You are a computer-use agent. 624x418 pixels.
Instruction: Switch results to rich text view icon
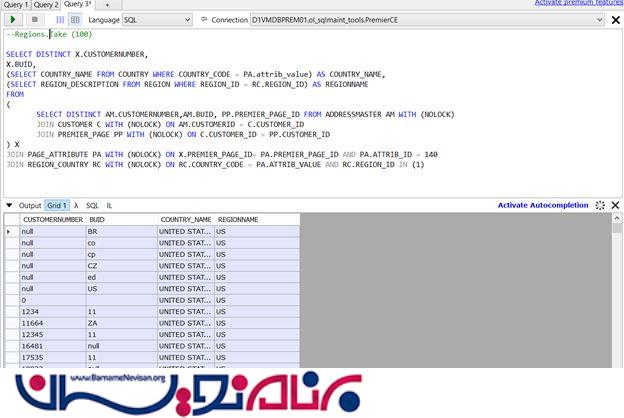click(x=60, y=19)
